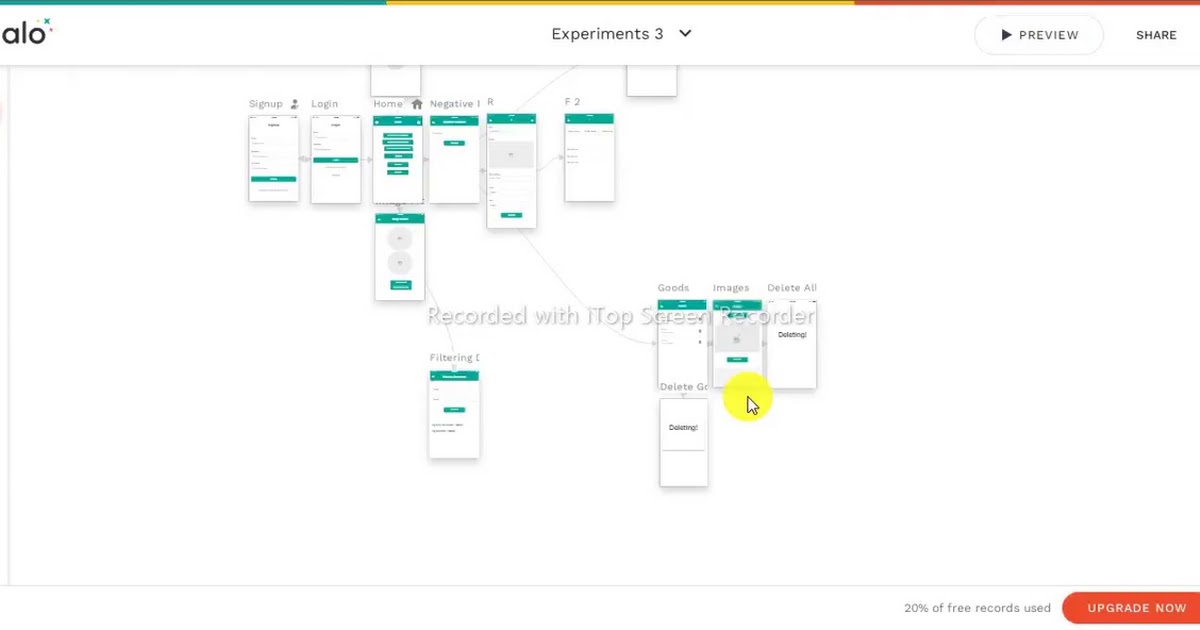Select the Goods screen thumbnail

click(x=682, y=343)
